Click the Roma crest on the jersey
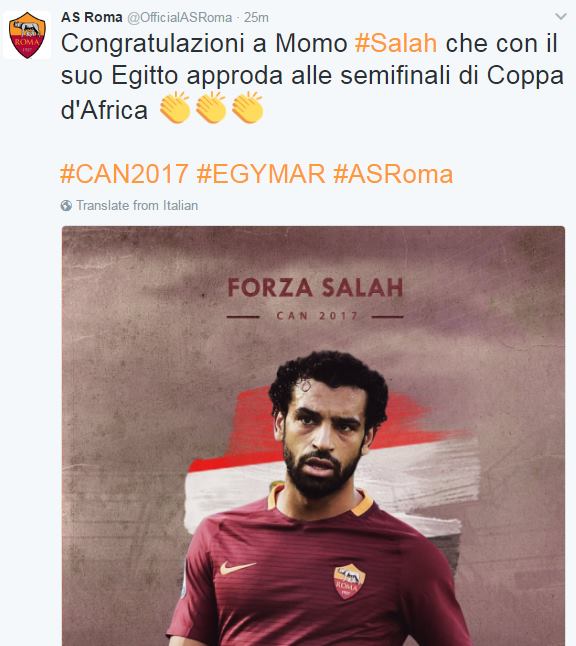The image size is (576, 646). tap(349, 581)
